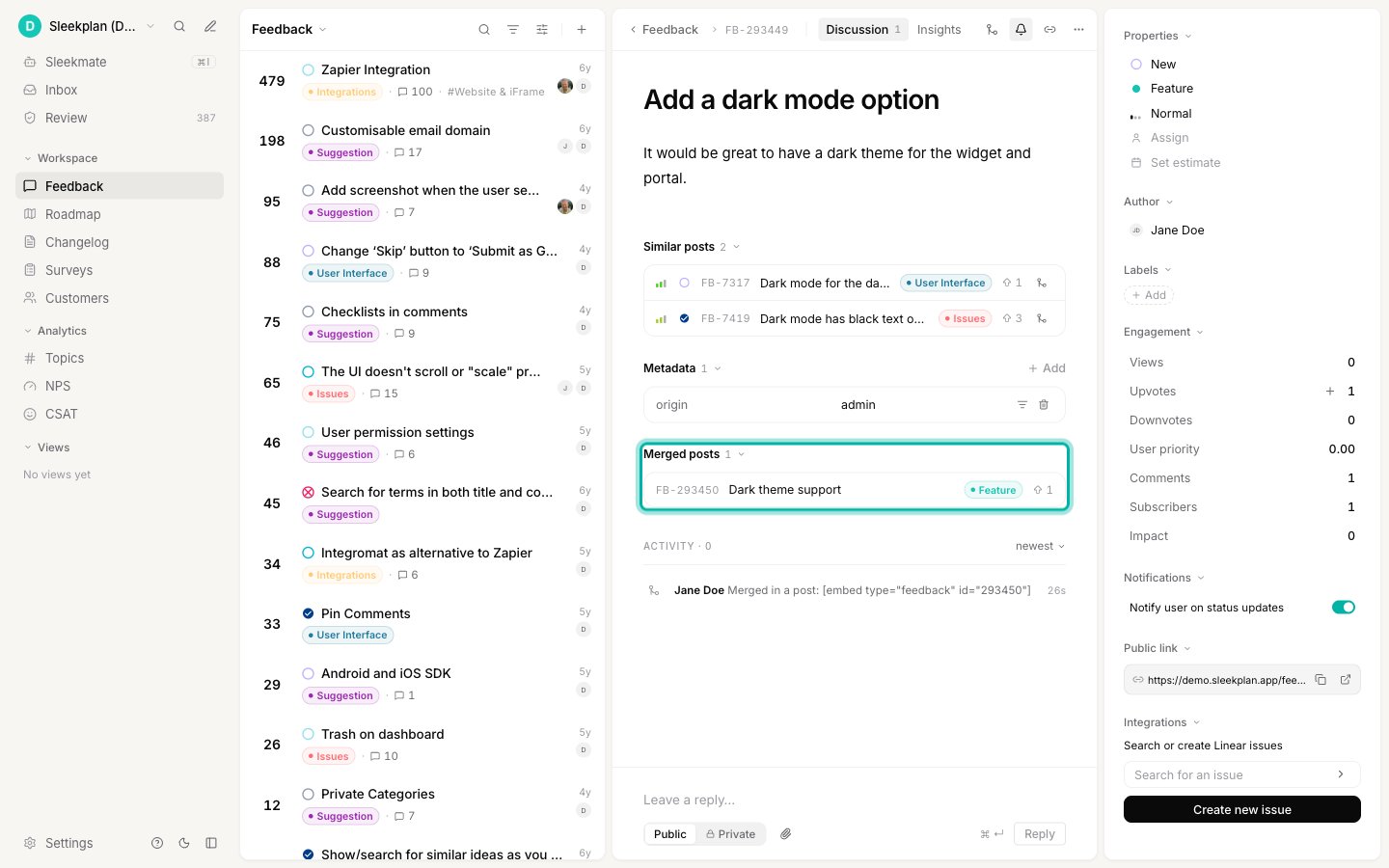Copy post link with the chain icon
Viewport: 1389px width, 868px height.
1049,30
